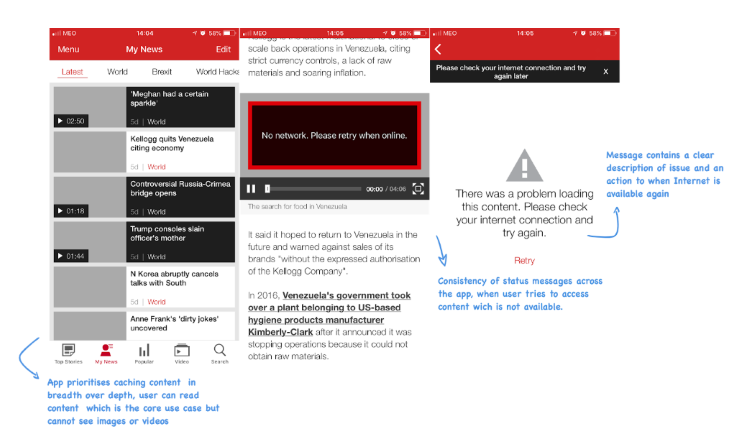Click the video progress slider handle

pyautogui.click(x=268, y=189)
